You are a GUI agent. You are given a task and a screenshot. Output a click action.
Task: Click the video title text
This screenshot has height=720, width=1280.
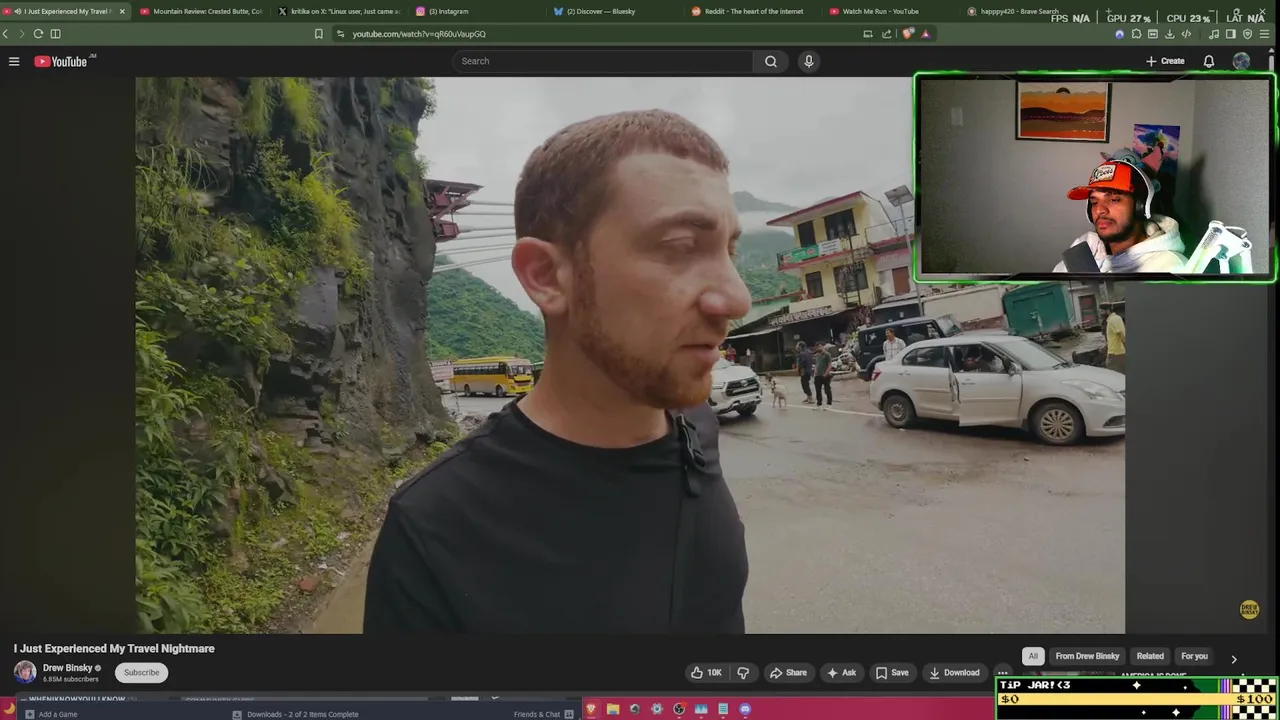tap(114, 648)
